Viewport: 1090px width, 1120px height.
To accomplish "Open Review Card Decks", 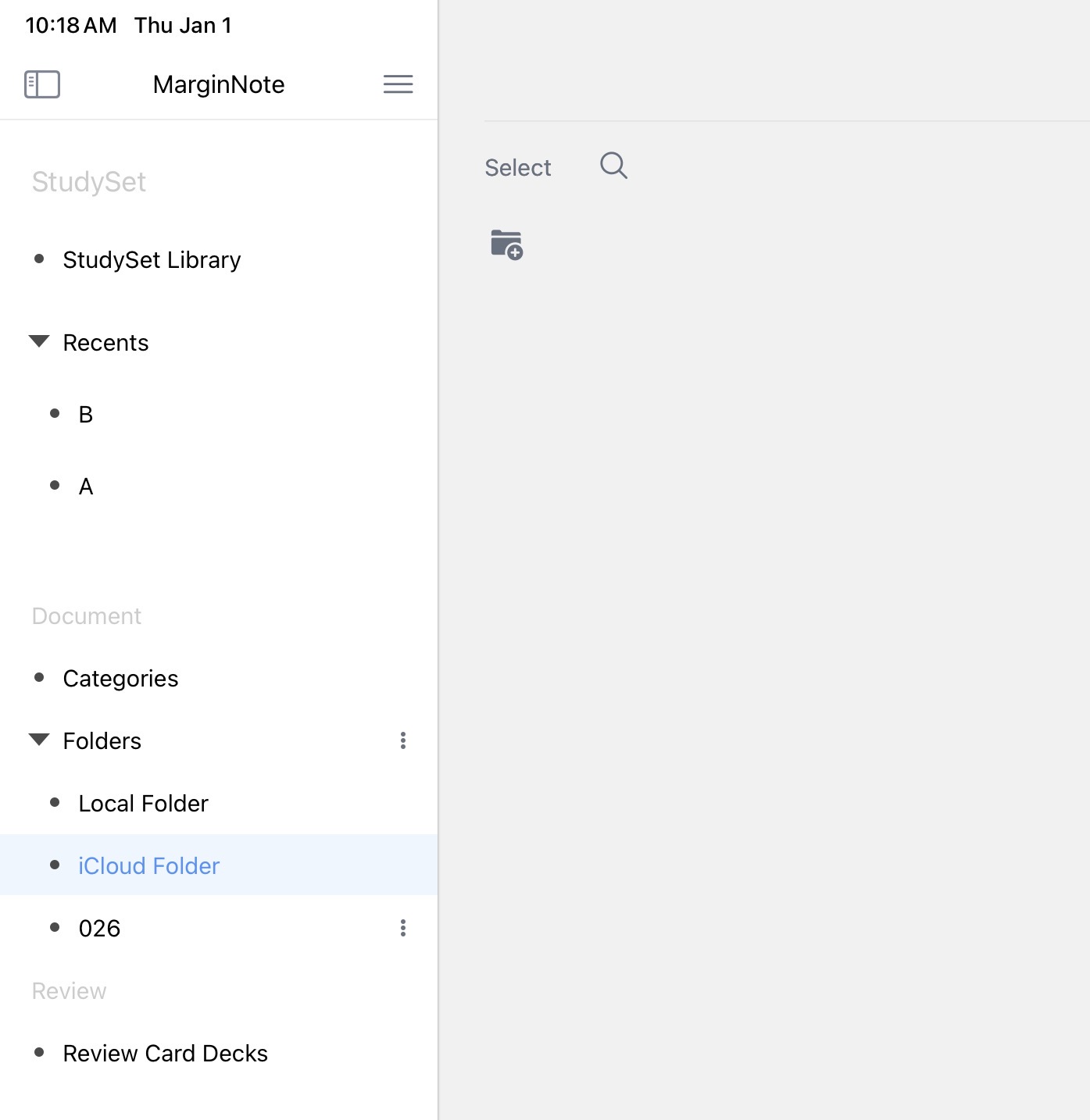I will pos(165,1053).
